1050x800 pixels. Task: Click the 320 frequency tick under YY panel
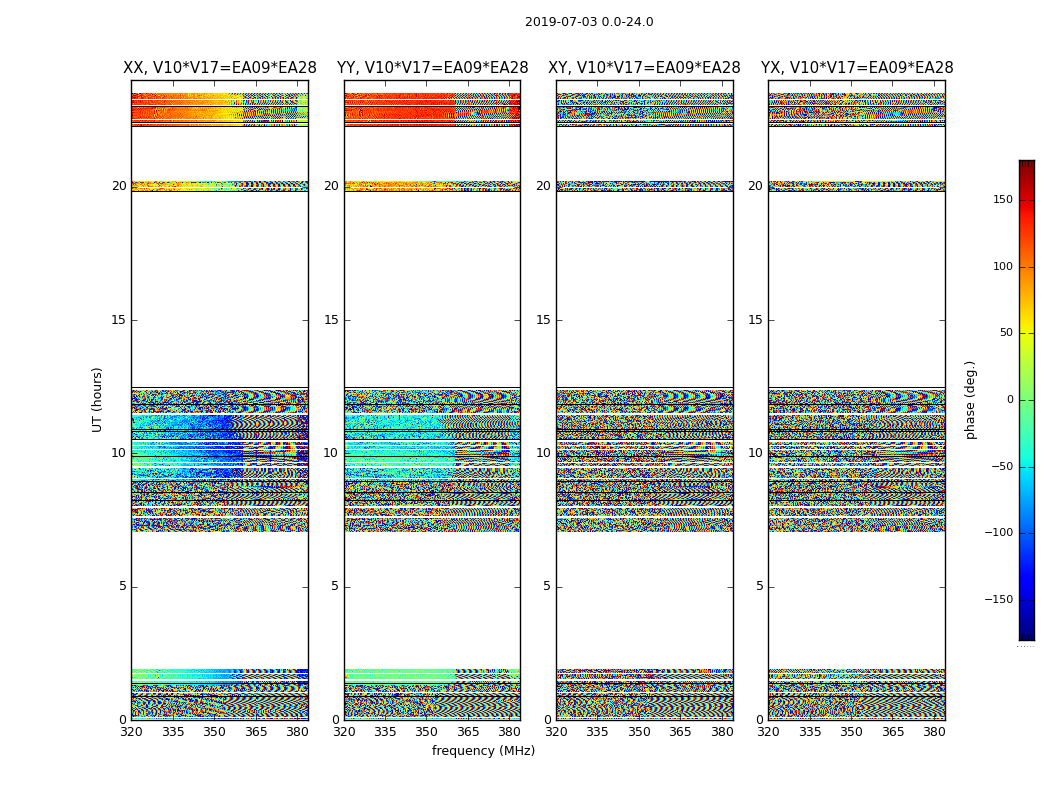(x=344, y=732)
